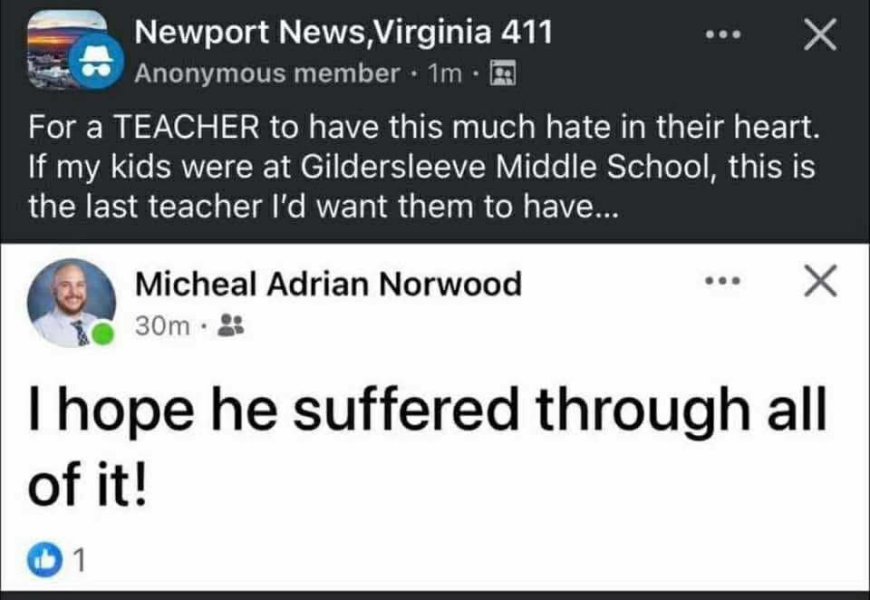
Task: Click the green active status dot
Action: (103, 334)
